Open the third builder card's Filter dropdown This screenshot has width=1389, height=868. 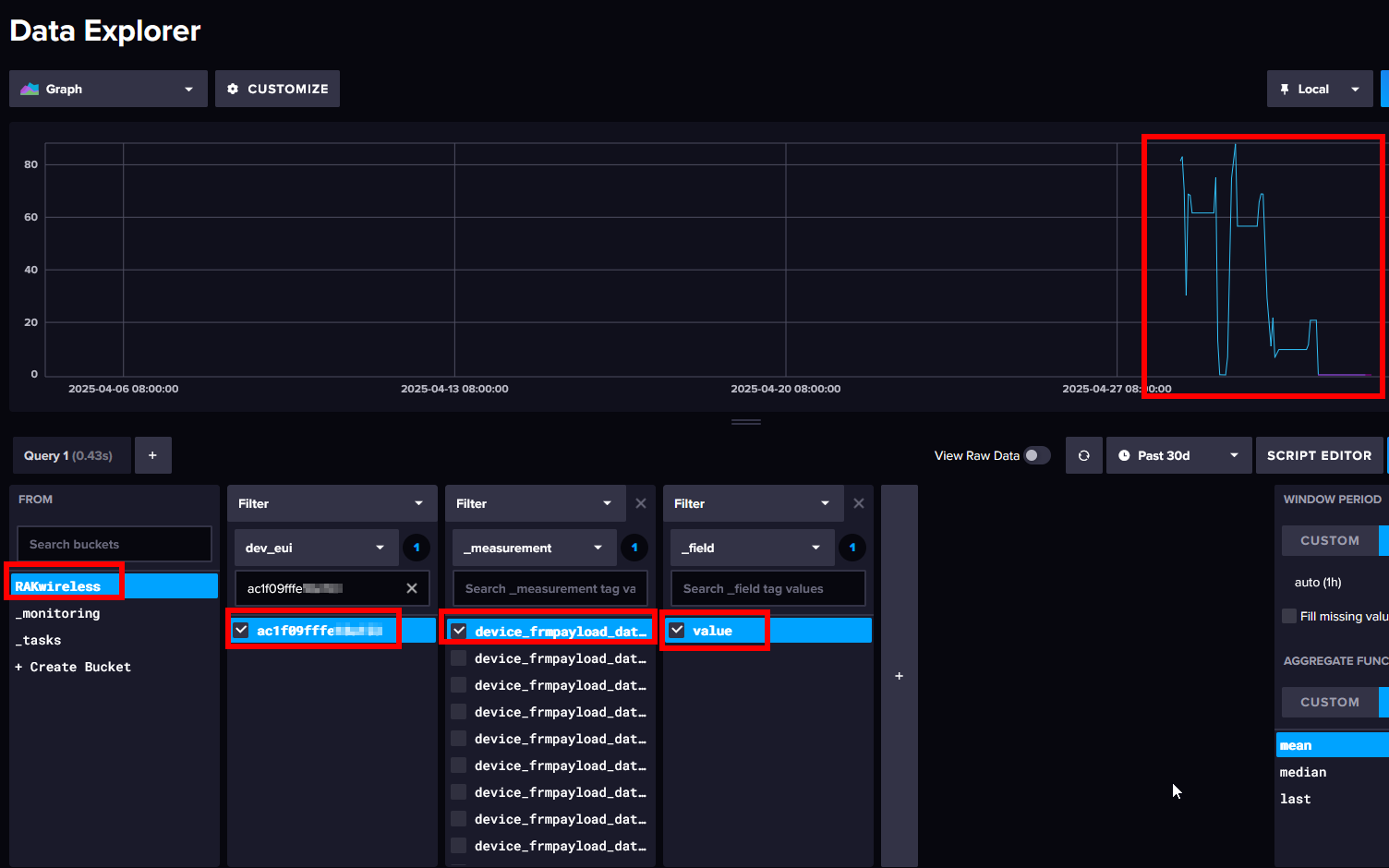753,503
